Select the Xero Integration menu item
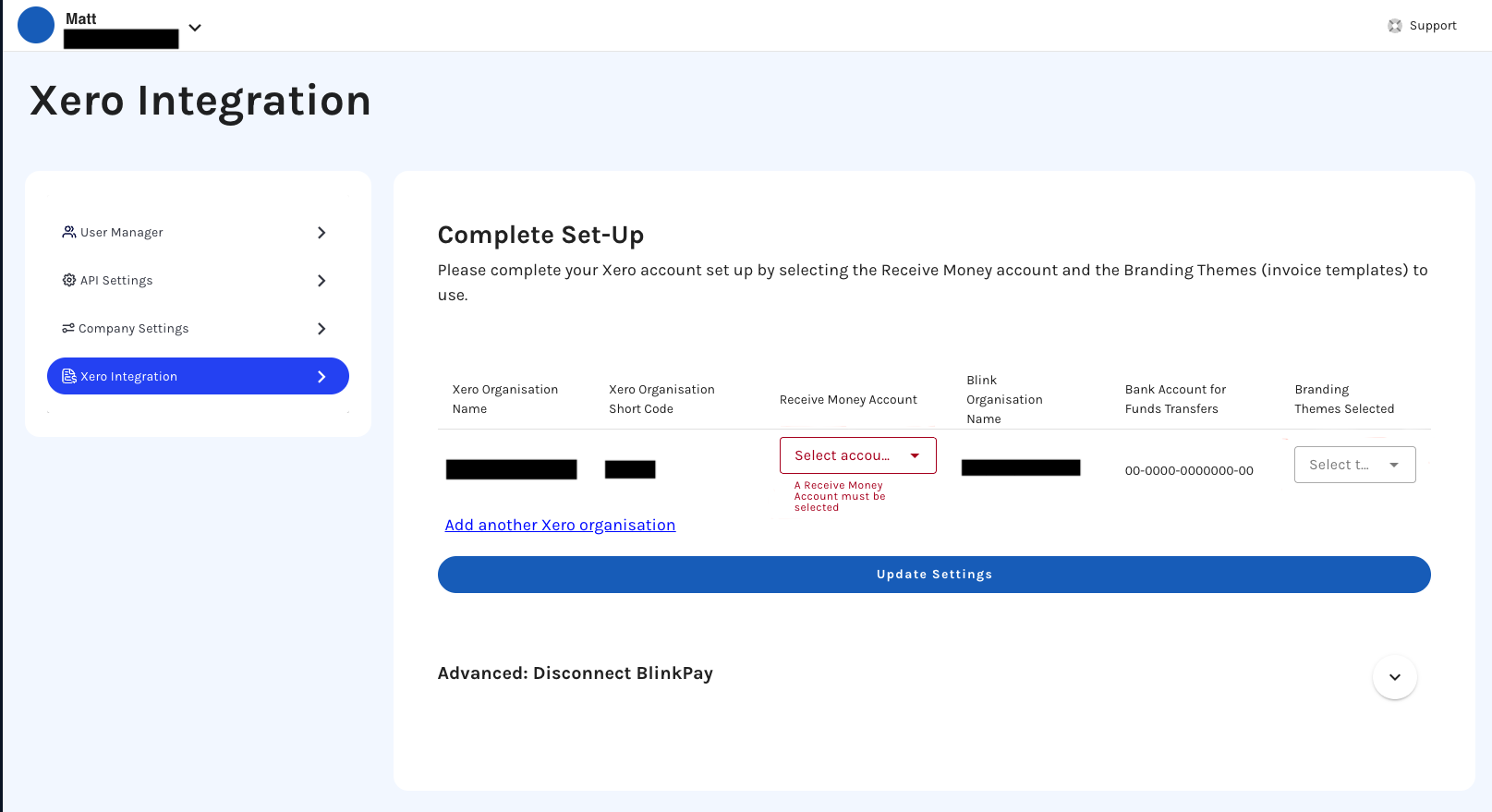 [x=198, y=376]
